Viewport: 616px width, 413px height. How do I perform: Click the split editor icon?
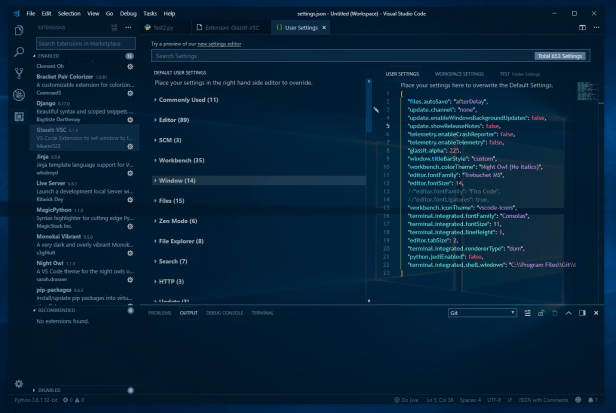coord(582,28)
